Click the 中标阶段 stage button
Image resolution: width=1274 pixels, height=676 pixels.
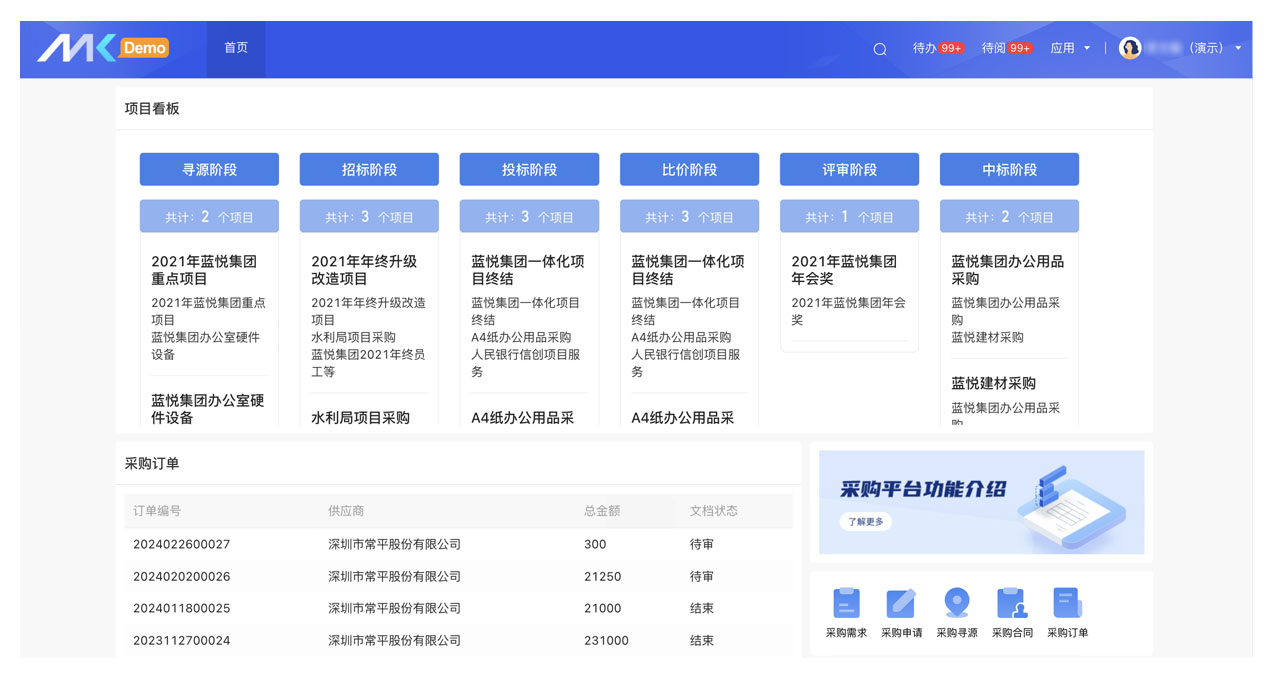pyautogui.click(x=1009, y=170)
